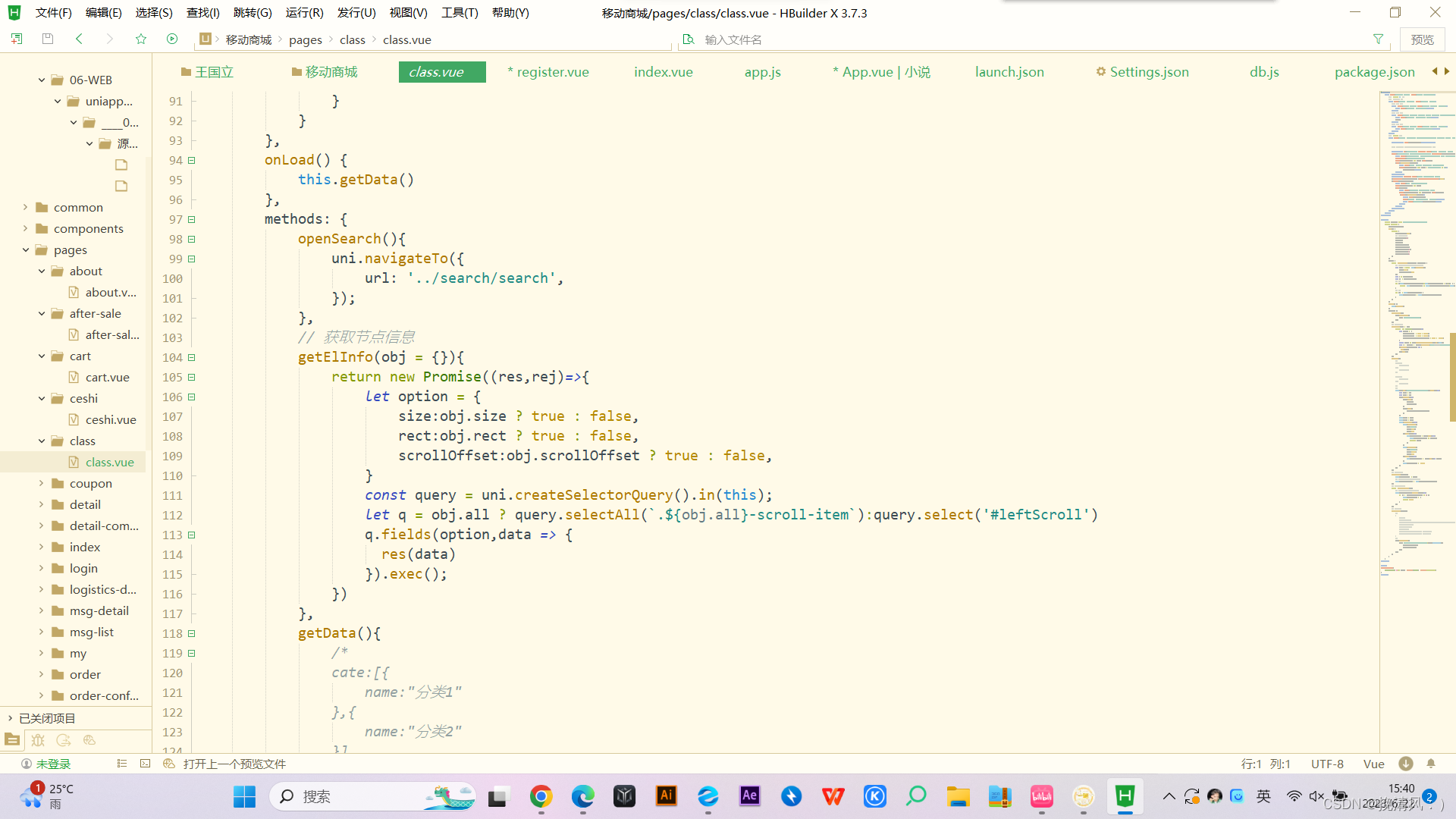
Task: Collapse the getElInfo fold marker at line 104
Action: tap(192, 357)
